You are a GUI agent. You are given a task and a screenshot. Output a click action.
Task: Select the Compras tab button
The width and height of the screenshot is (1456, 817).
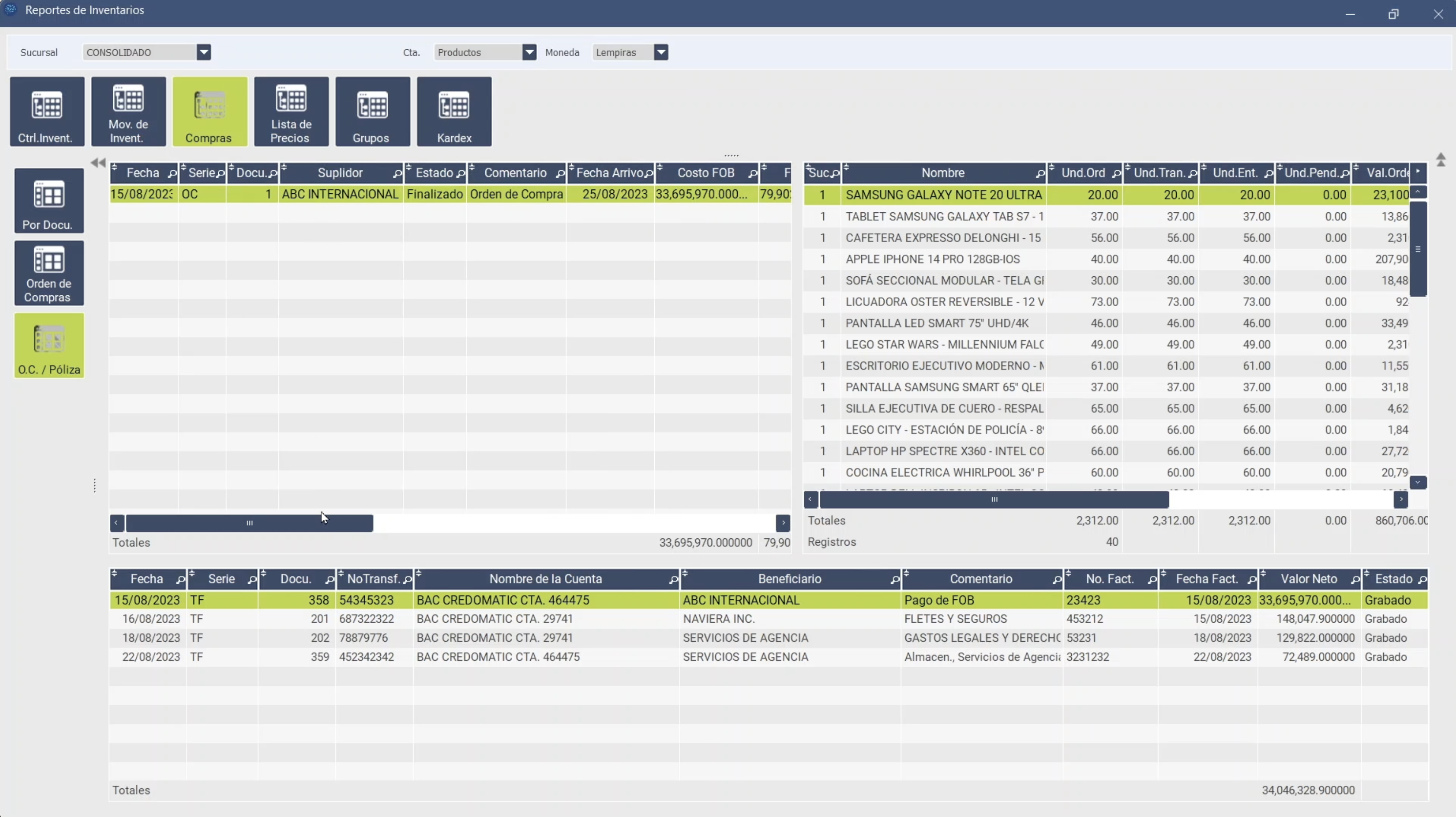[x=209, y=112]
